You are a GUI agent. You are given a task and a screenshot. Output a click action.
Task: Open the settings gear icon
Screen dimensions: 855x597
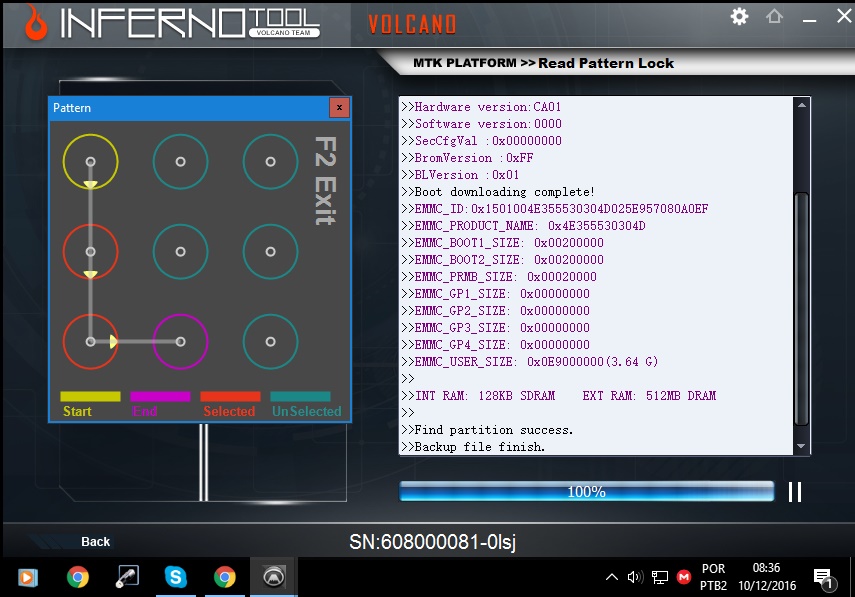click(739, 16)
